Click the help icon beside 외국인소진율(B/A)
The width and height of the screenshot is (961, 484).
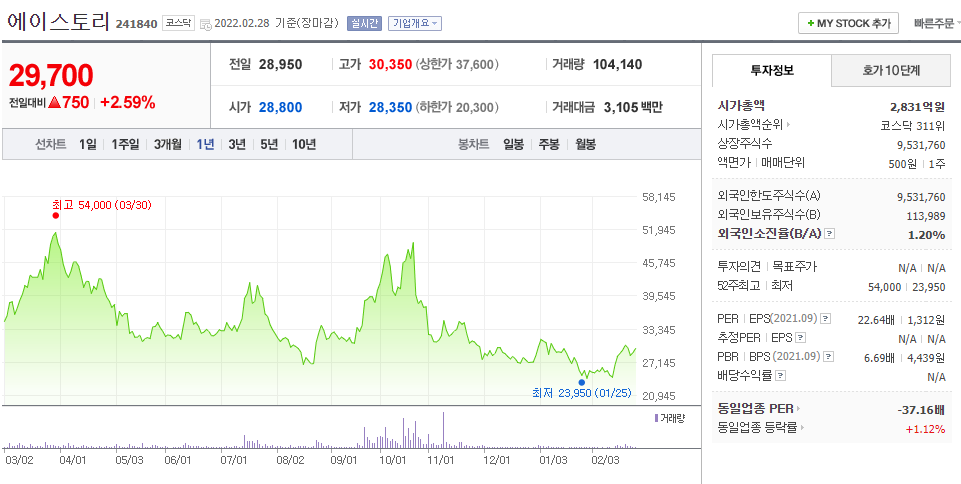click(x=830, y=233)
